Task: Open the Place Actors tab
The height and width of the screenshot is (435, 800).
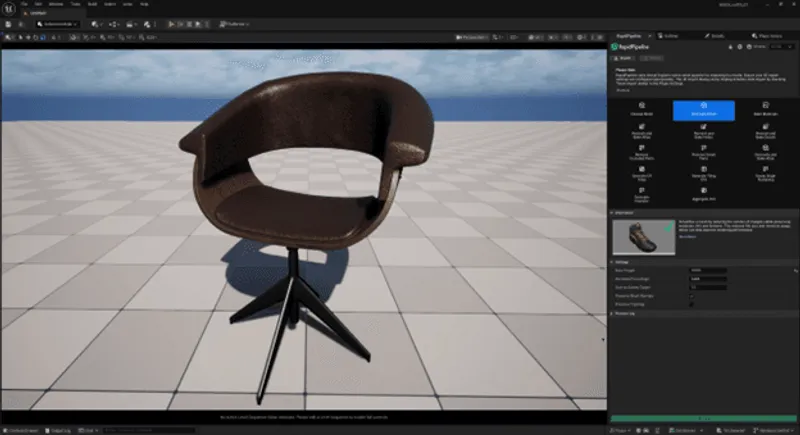Action: coord(765,35)
